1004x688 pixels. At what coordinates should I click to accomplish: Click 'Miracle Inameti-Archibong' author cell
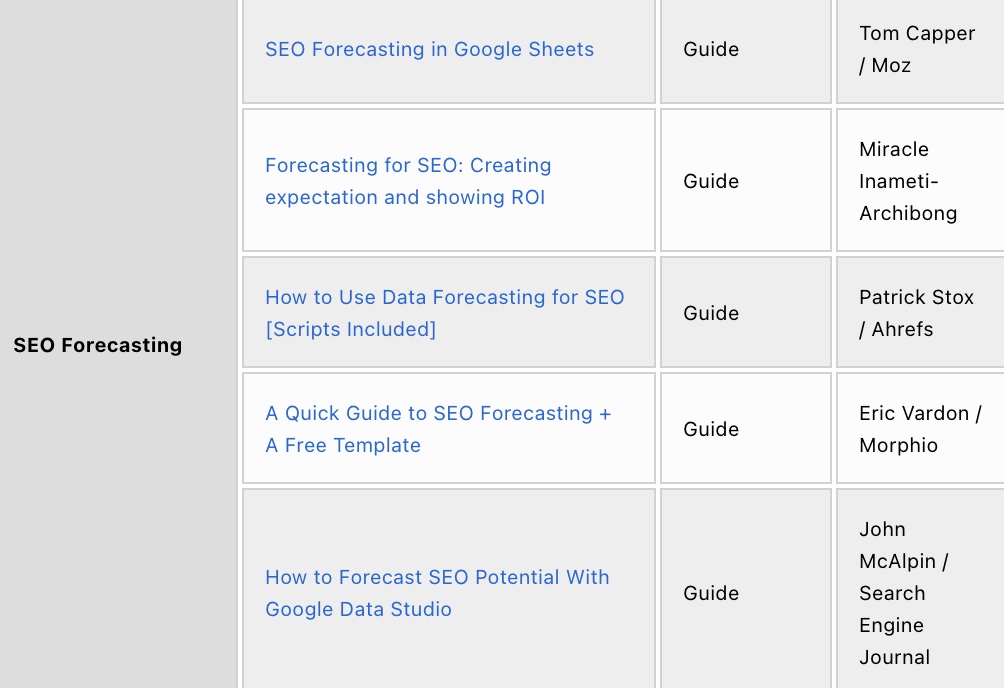[x=920, y=181]
